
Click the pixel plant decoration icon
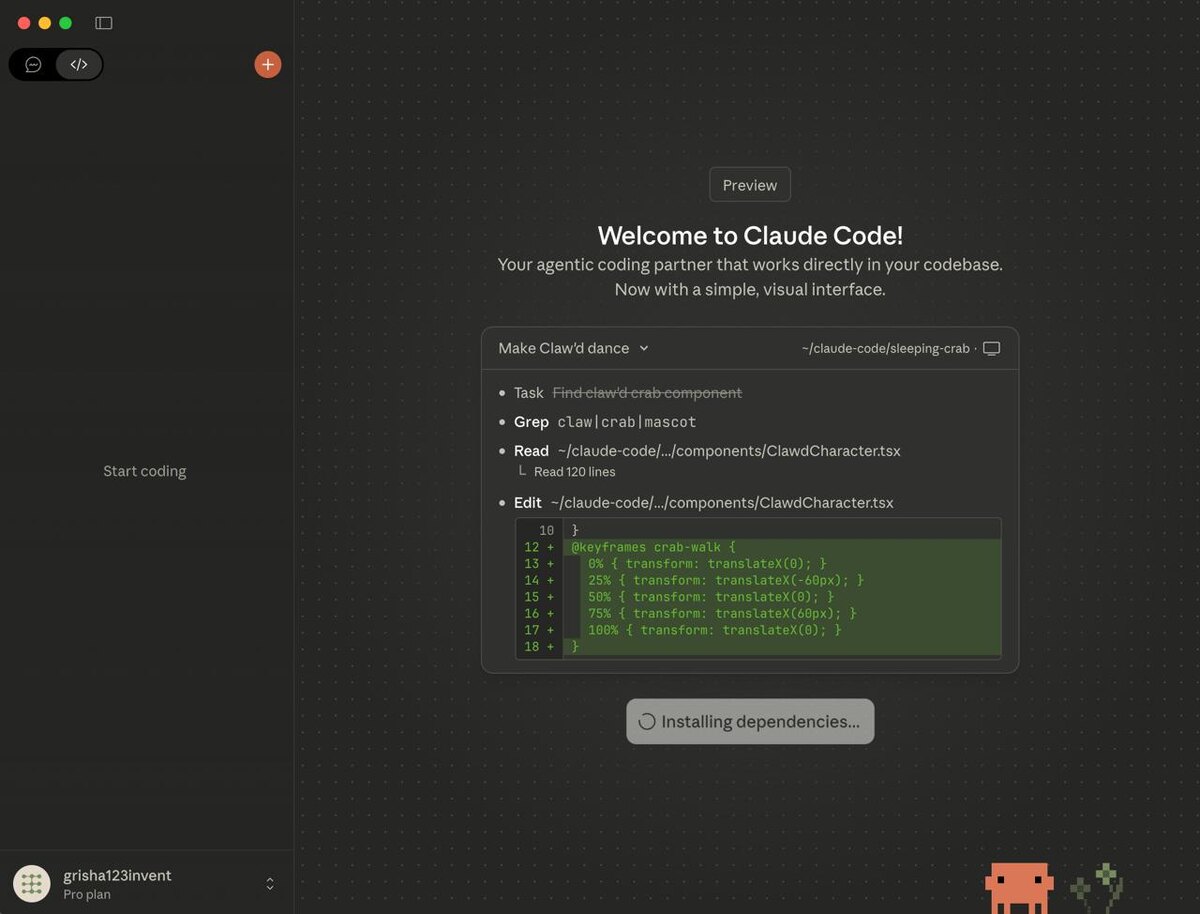pos(1096,886)
